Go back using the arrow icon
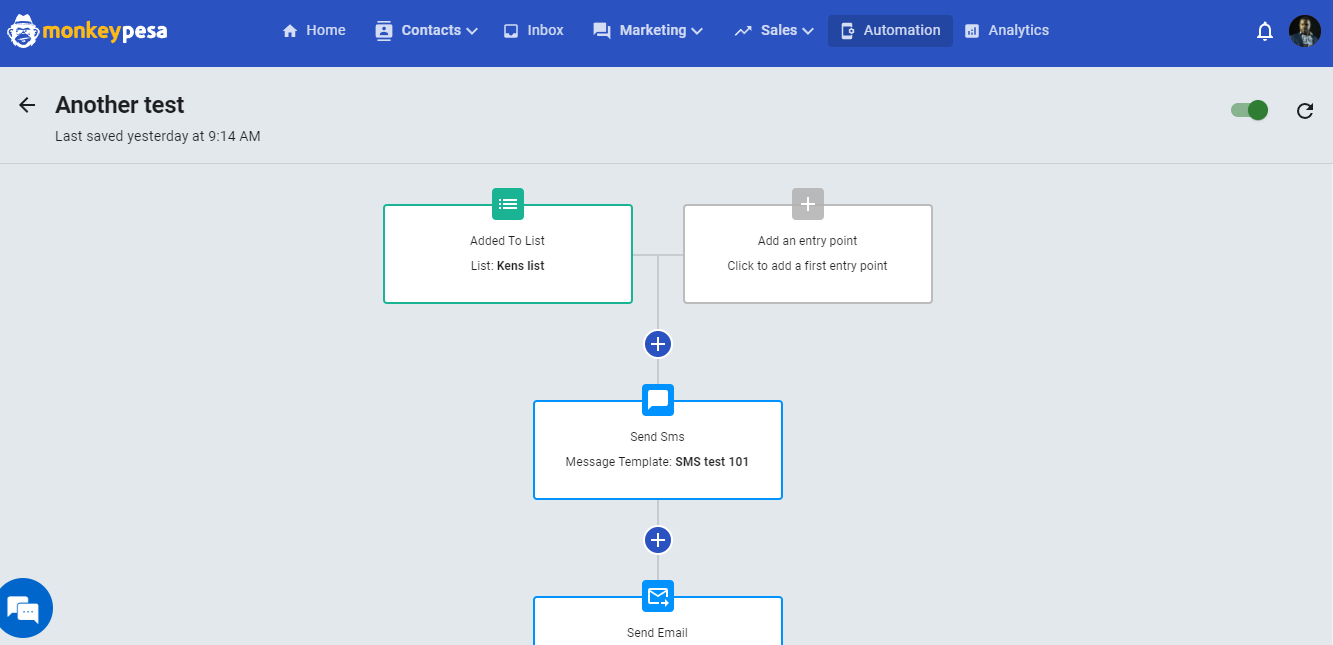 27,105
